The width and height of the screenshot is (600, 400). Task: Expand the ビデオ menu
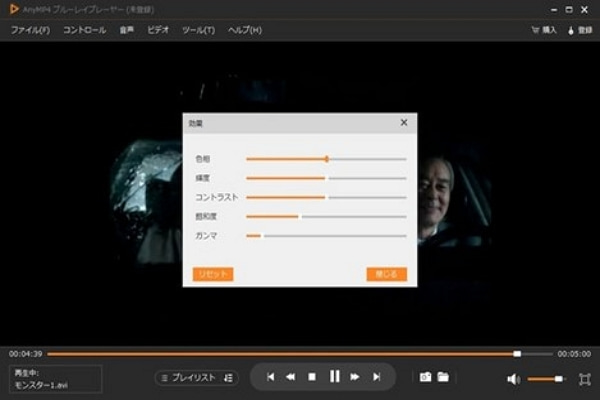(158, 30)
